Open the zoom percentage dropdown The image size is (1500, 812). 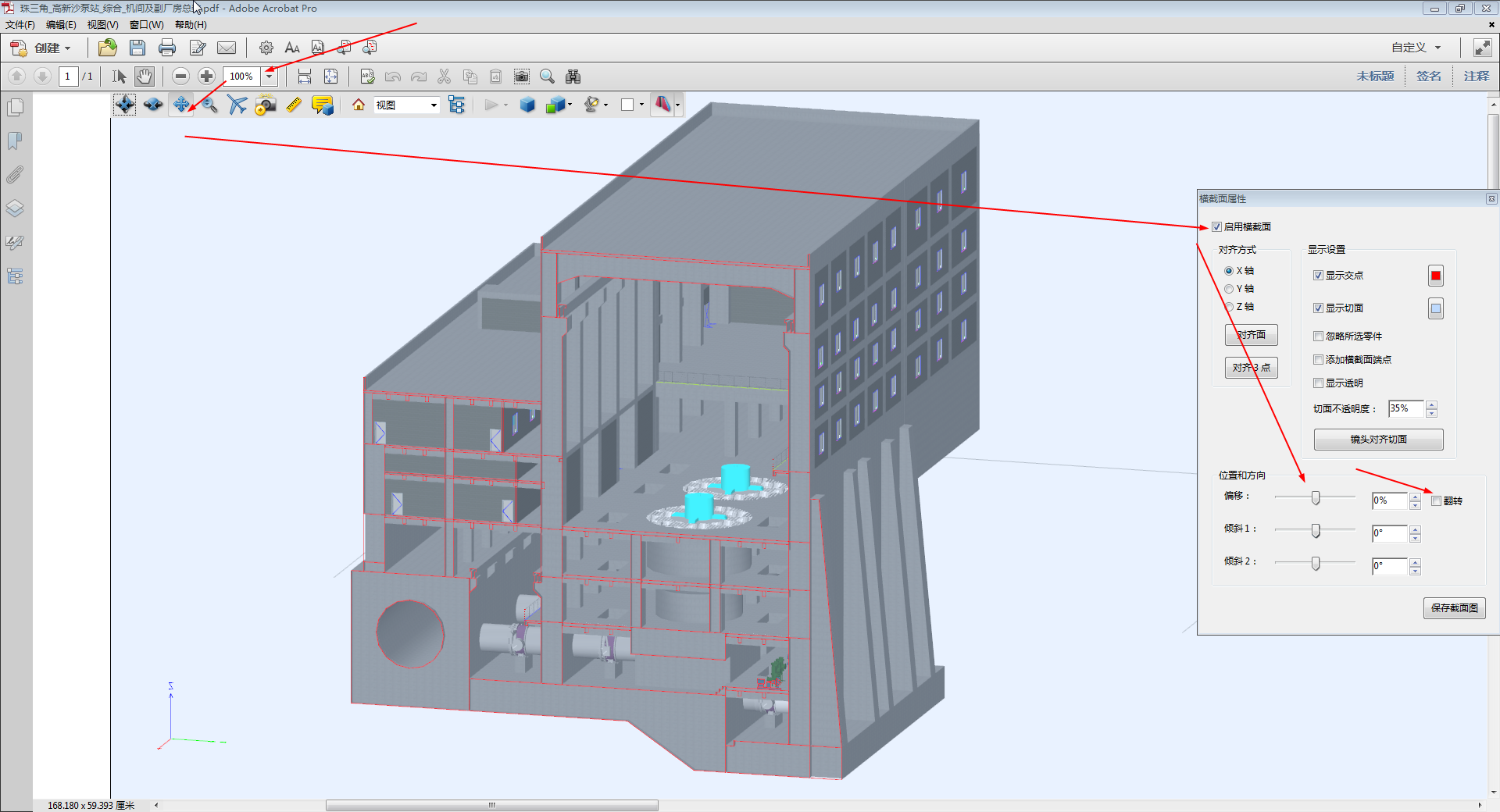click(x=270, y=77)
